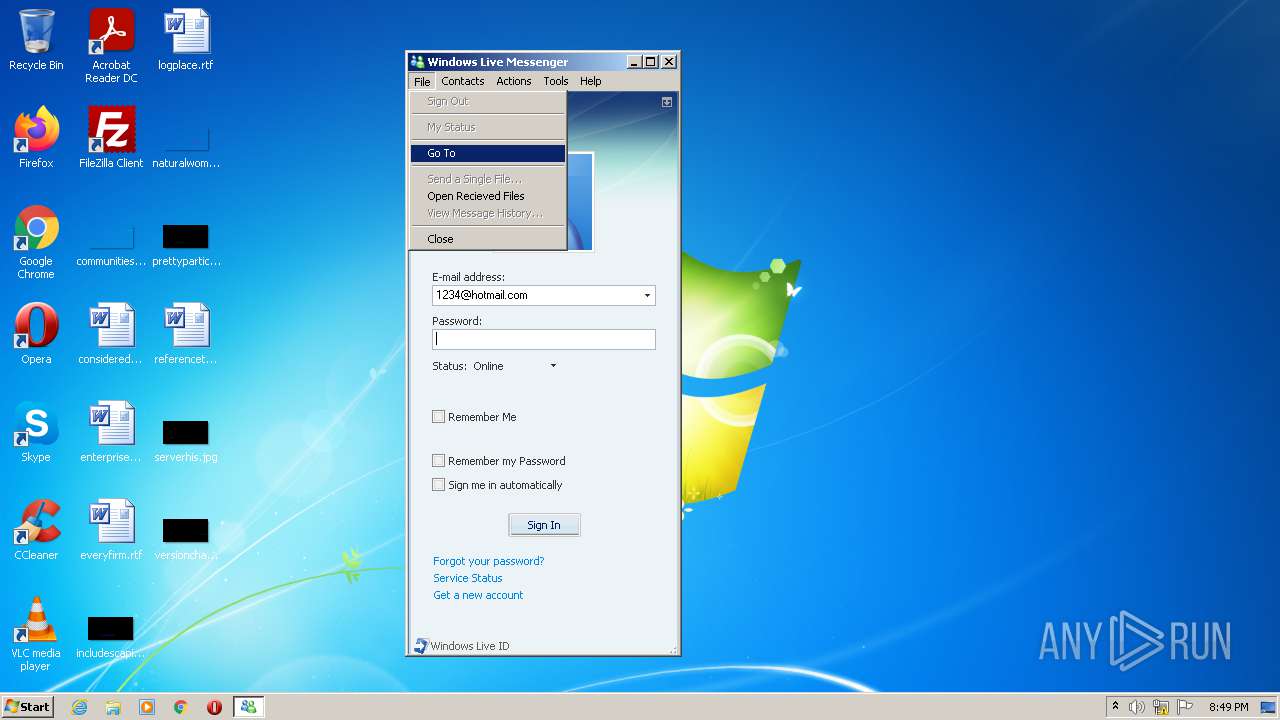
Task: Open the Start menu
Action: [x=27, y=706]
